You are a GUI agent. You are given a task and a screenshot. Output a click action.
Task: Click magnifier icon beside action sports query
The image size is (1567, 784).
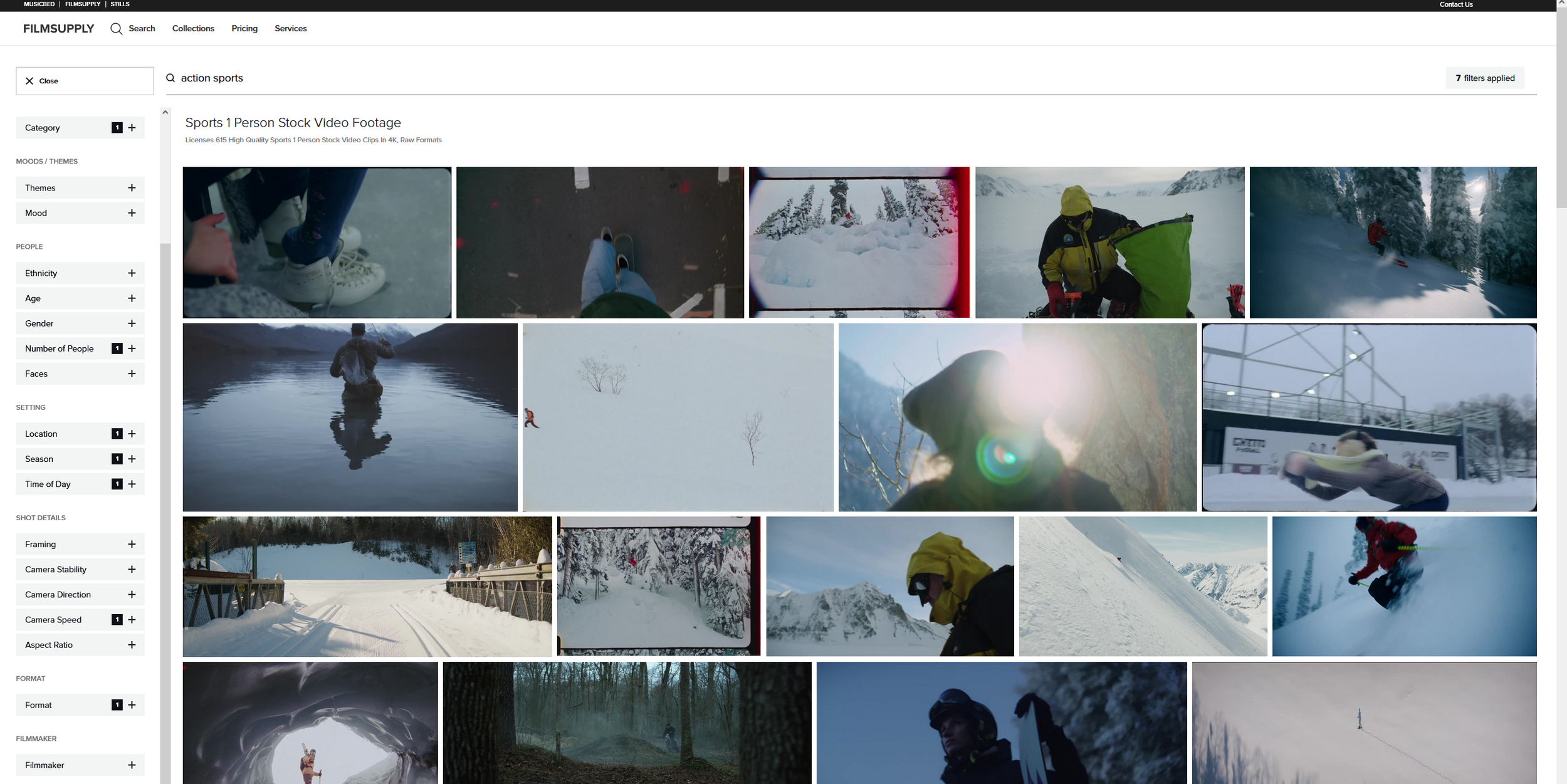click(x=170, y=78)
